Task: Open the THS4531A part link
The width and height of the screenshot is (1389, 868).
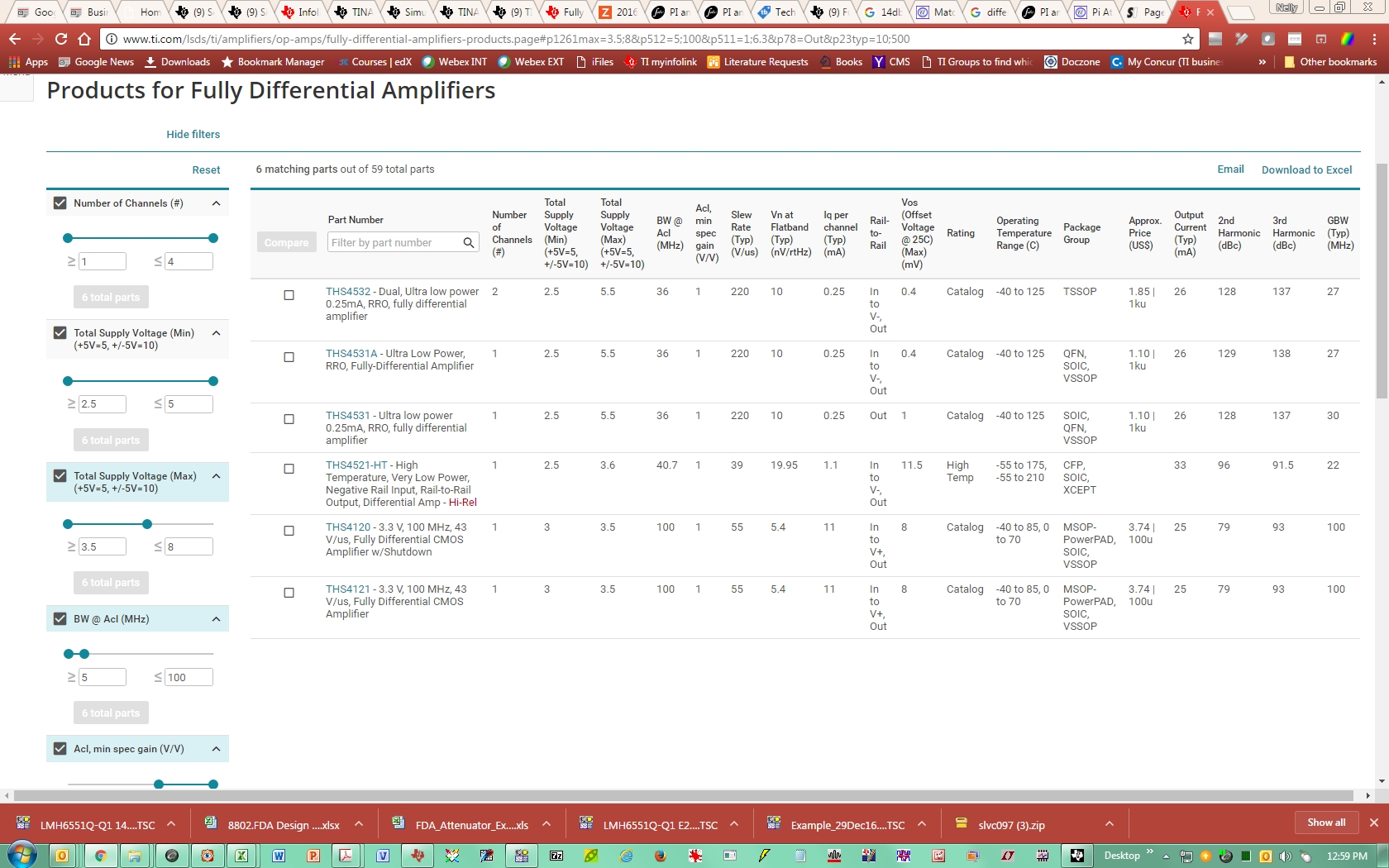Action: coord(351,354)
